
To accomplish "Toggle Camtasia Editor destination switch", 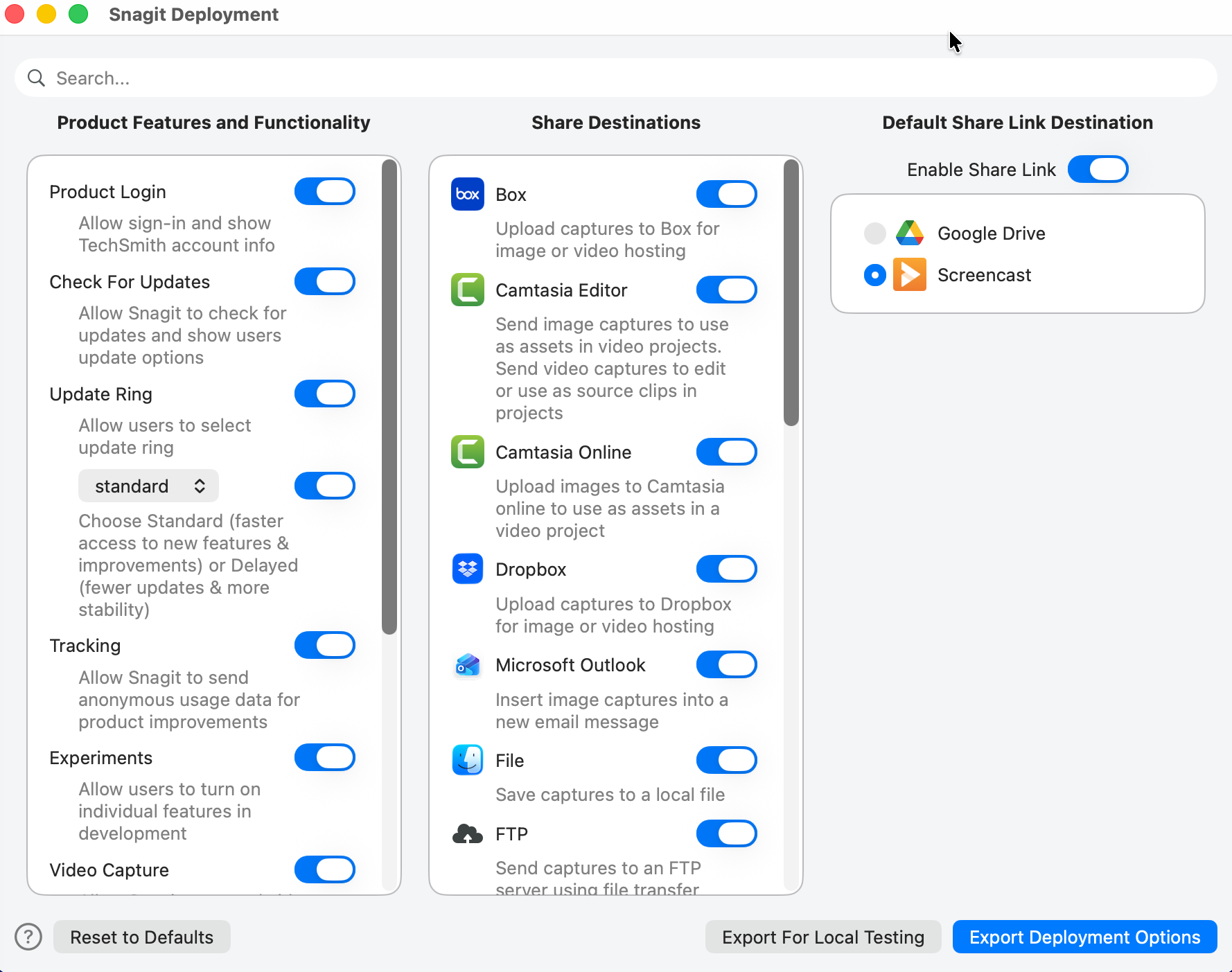I will [727, 290].
